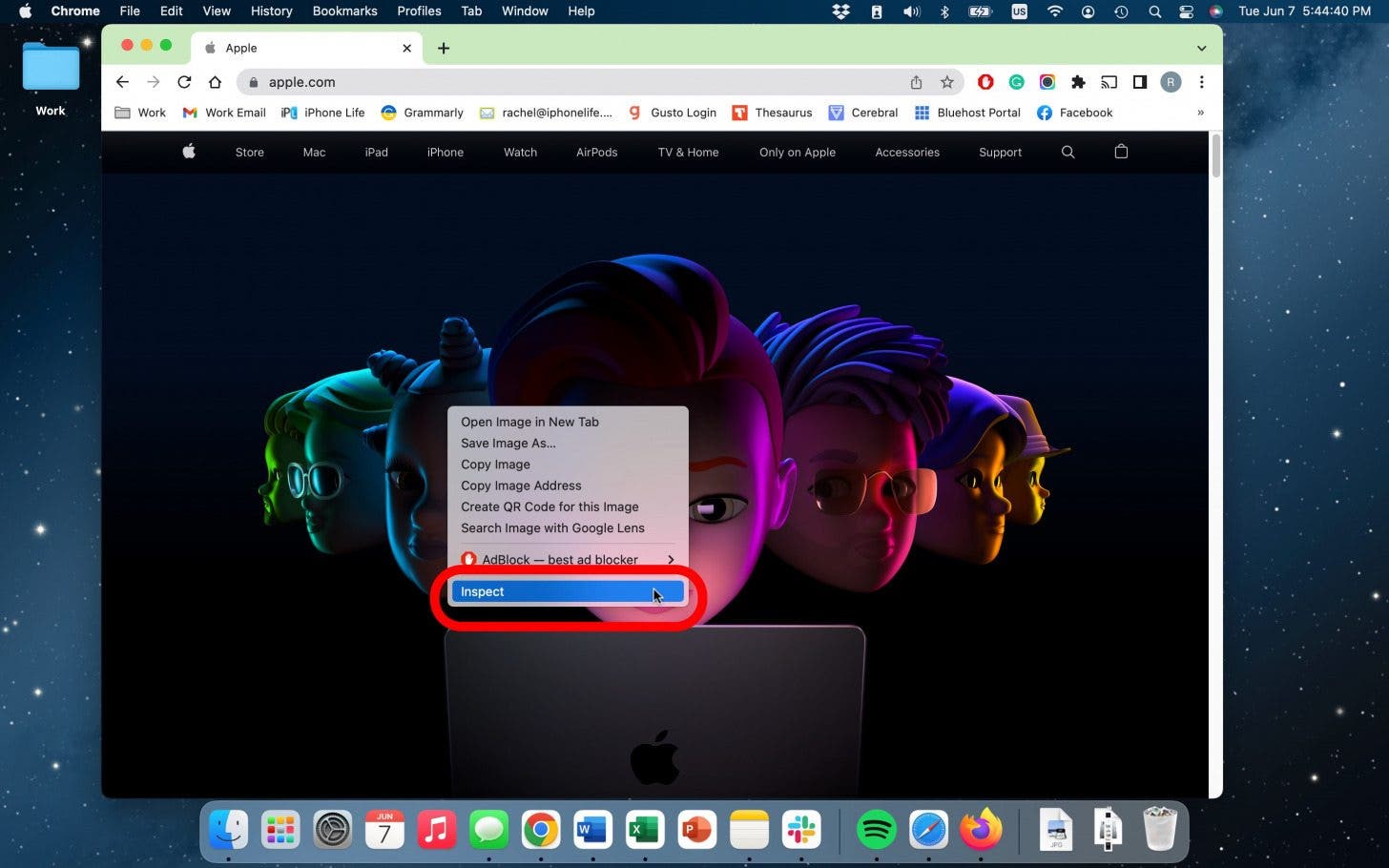Close the Apple tab
This screenshot has width=1389, height=868.
coord(406,48)
